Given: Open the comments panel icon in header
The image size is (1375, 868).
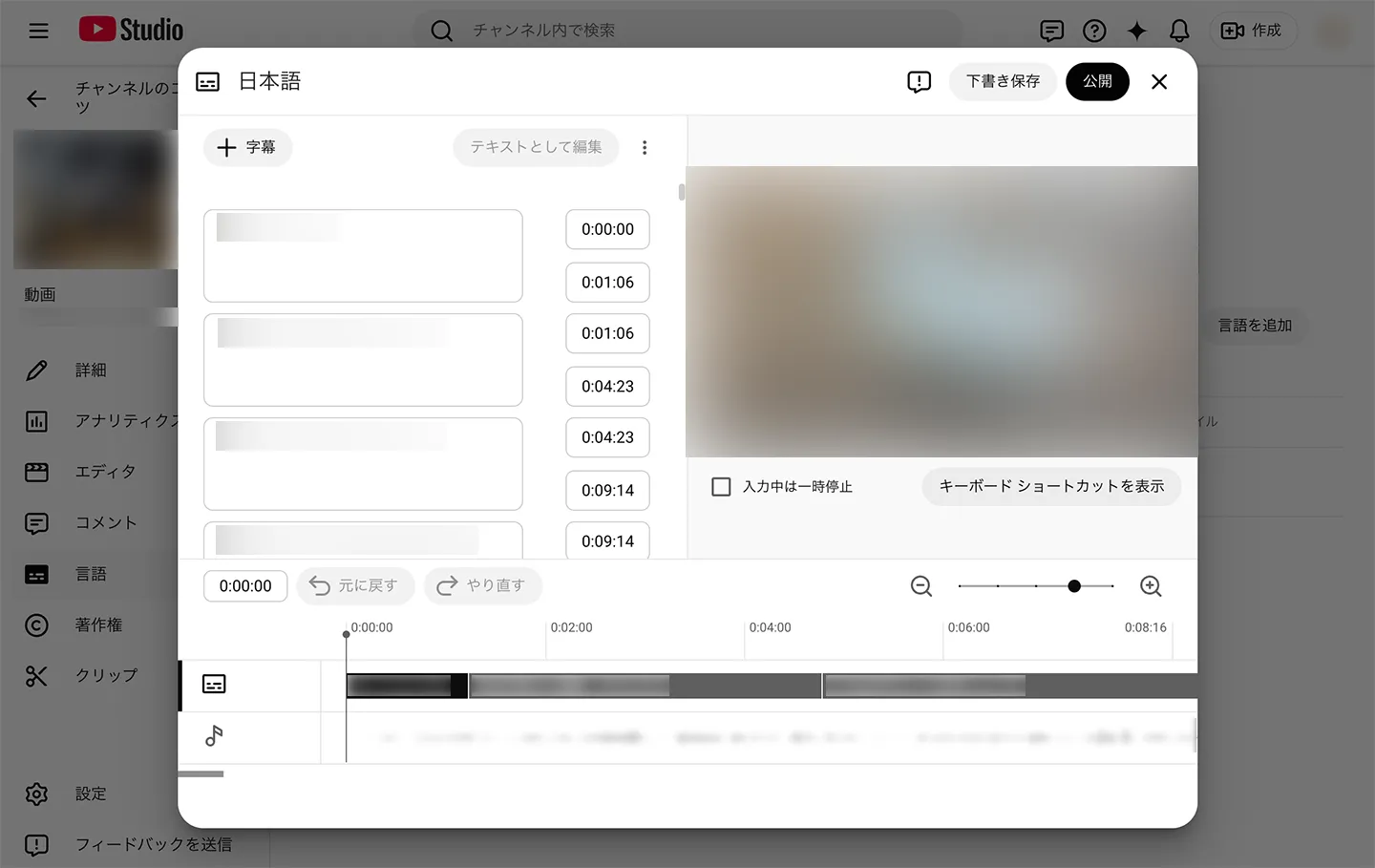Looking at the screenshot, I should [x=1051, y=31].
